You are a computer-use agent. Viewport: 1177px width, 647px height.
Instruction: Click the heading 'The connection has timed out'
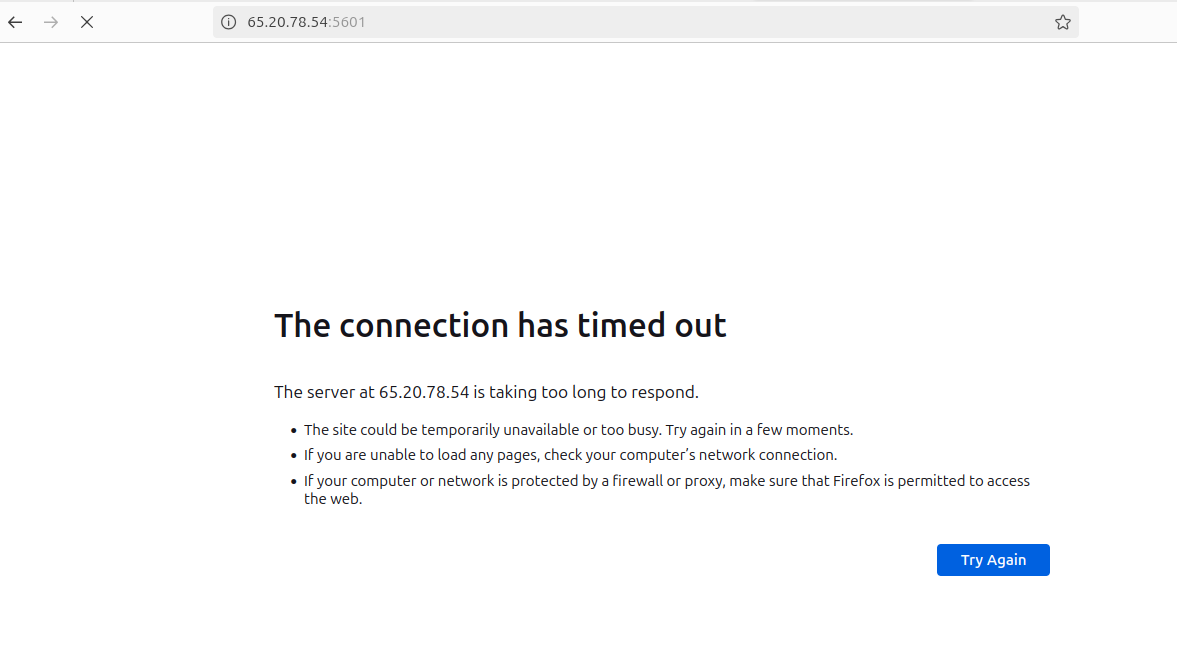[x=500, y=326]
